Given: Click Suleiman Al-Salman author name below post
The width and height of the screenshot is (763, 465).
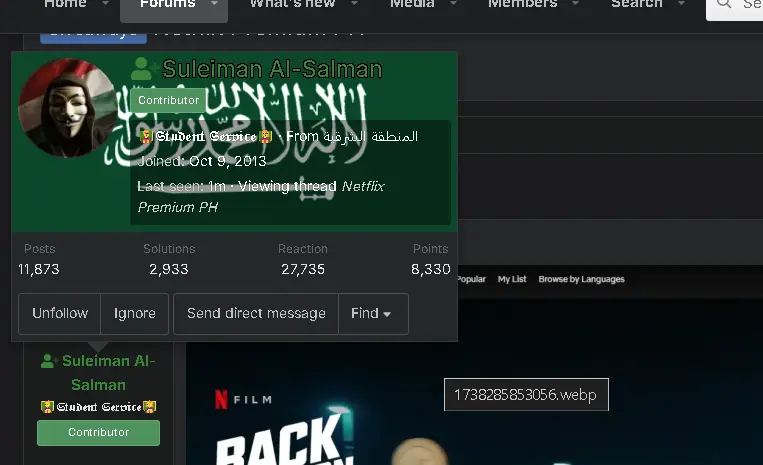Looking at the screenshot, I should click(x=109, y=373).
